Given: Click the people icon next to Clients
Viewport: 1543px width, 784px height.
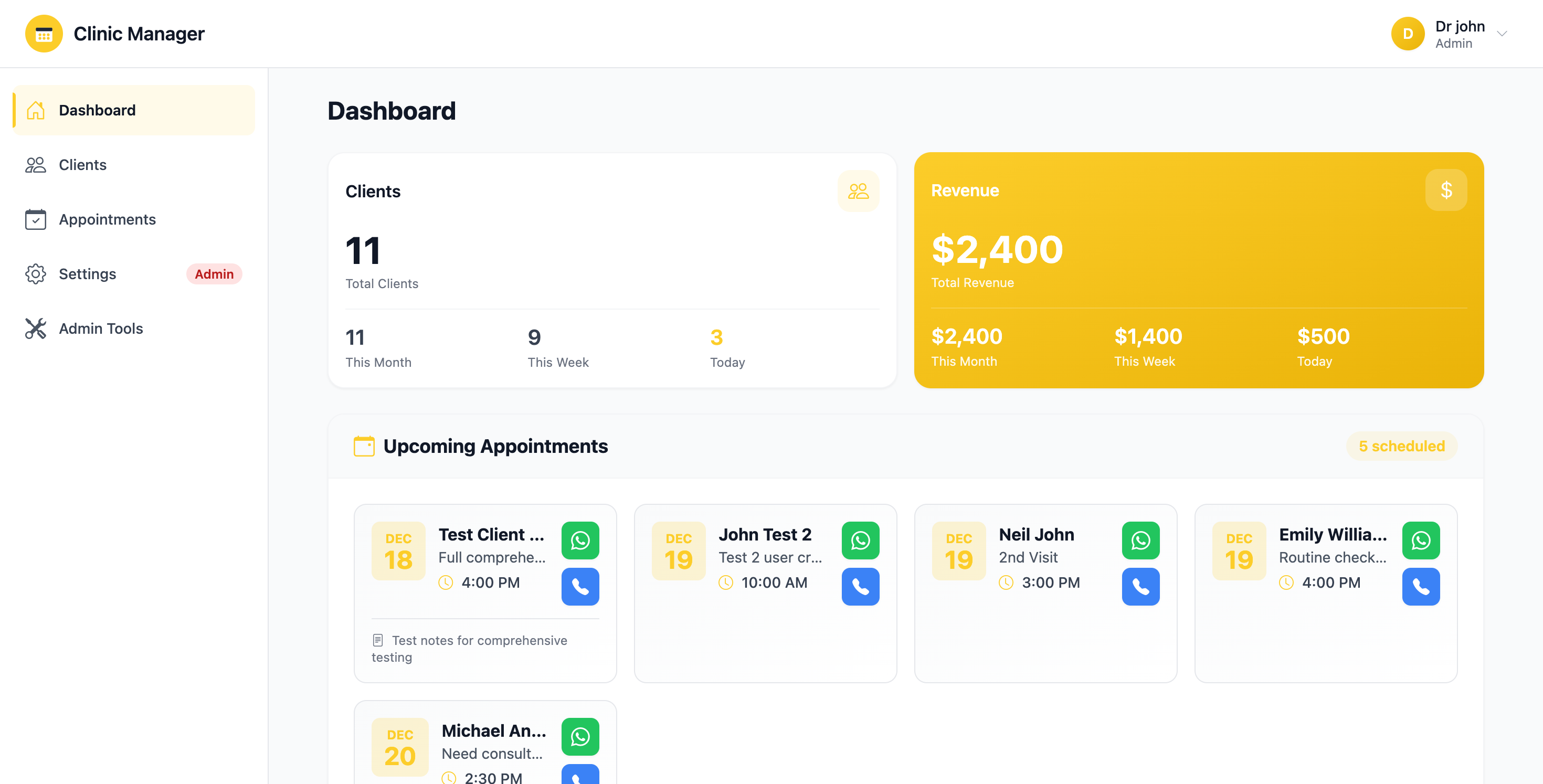Looking at the screenshot, I should click(x=36, y=165).
